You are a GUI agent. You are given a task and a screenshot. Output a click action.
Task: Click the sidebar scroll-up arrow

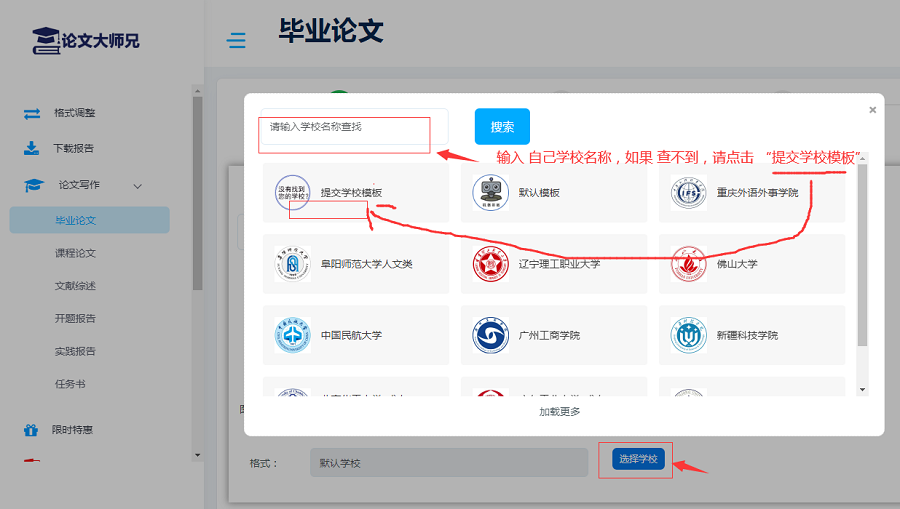point(197,91)
